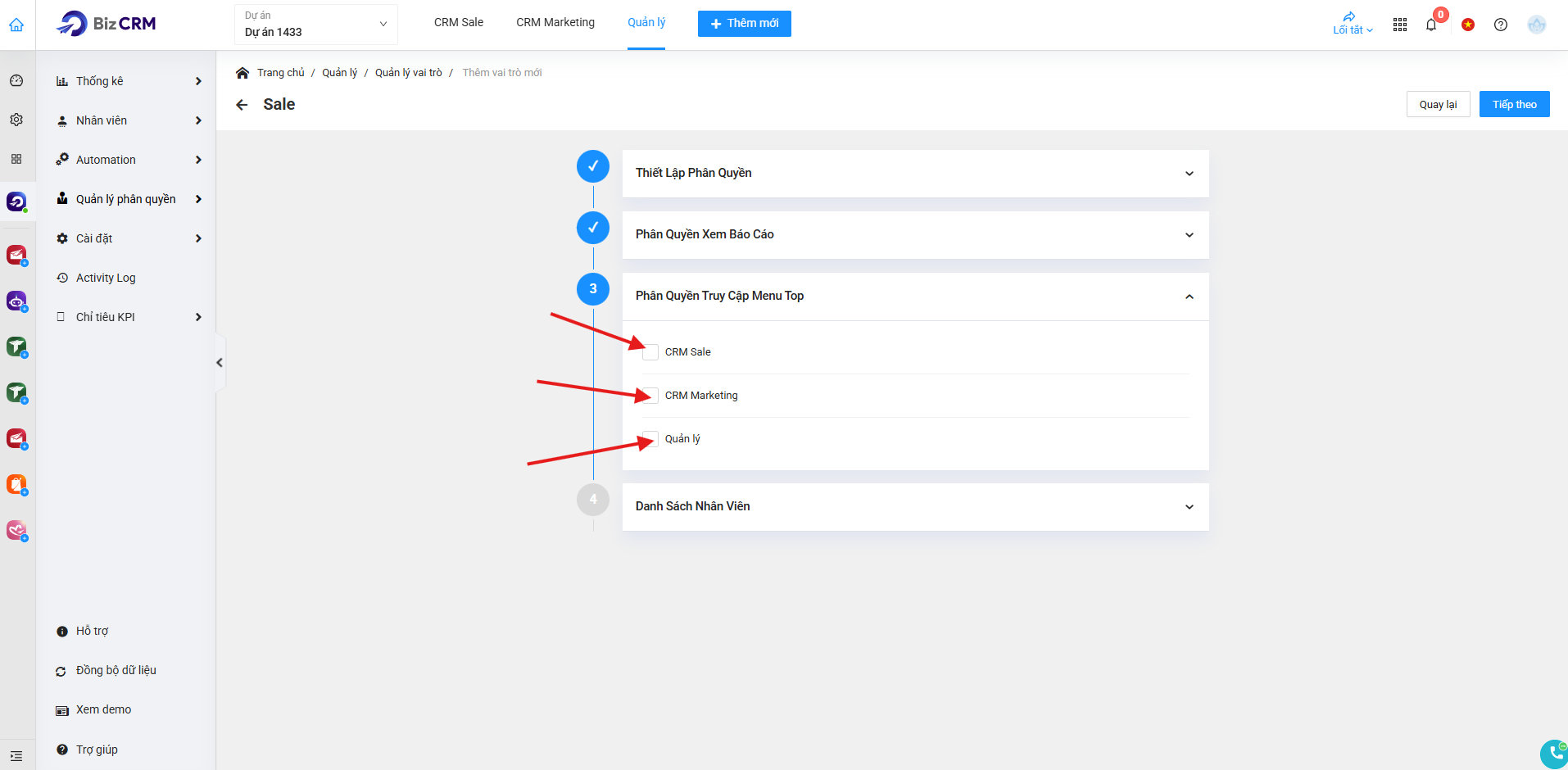The image size is (1568, 770).
Task: Go to Quản lý breadcrumb link
Action: pos(340,73)
